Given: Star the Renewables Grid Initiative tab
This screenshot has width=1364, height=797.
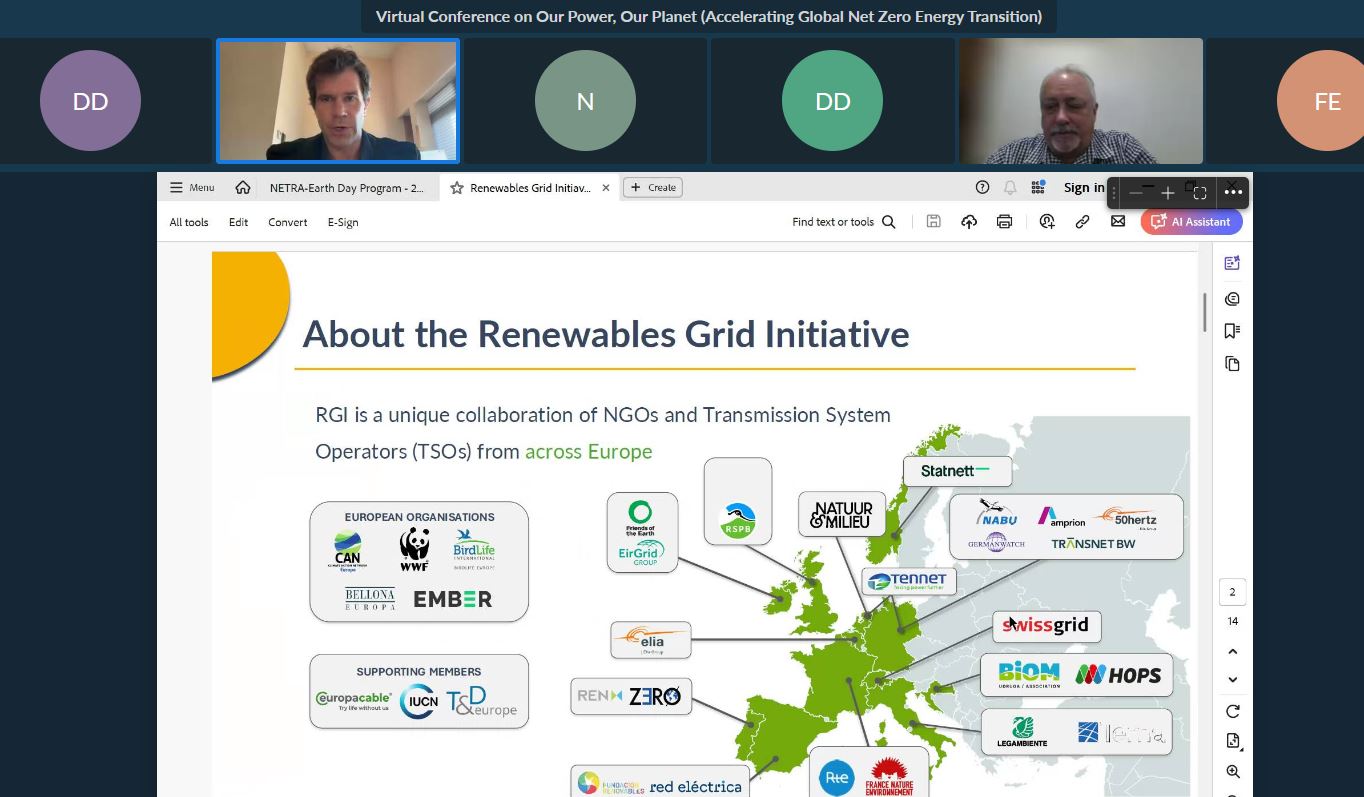Looking at the screenshot, I should [x=457, y=188].
